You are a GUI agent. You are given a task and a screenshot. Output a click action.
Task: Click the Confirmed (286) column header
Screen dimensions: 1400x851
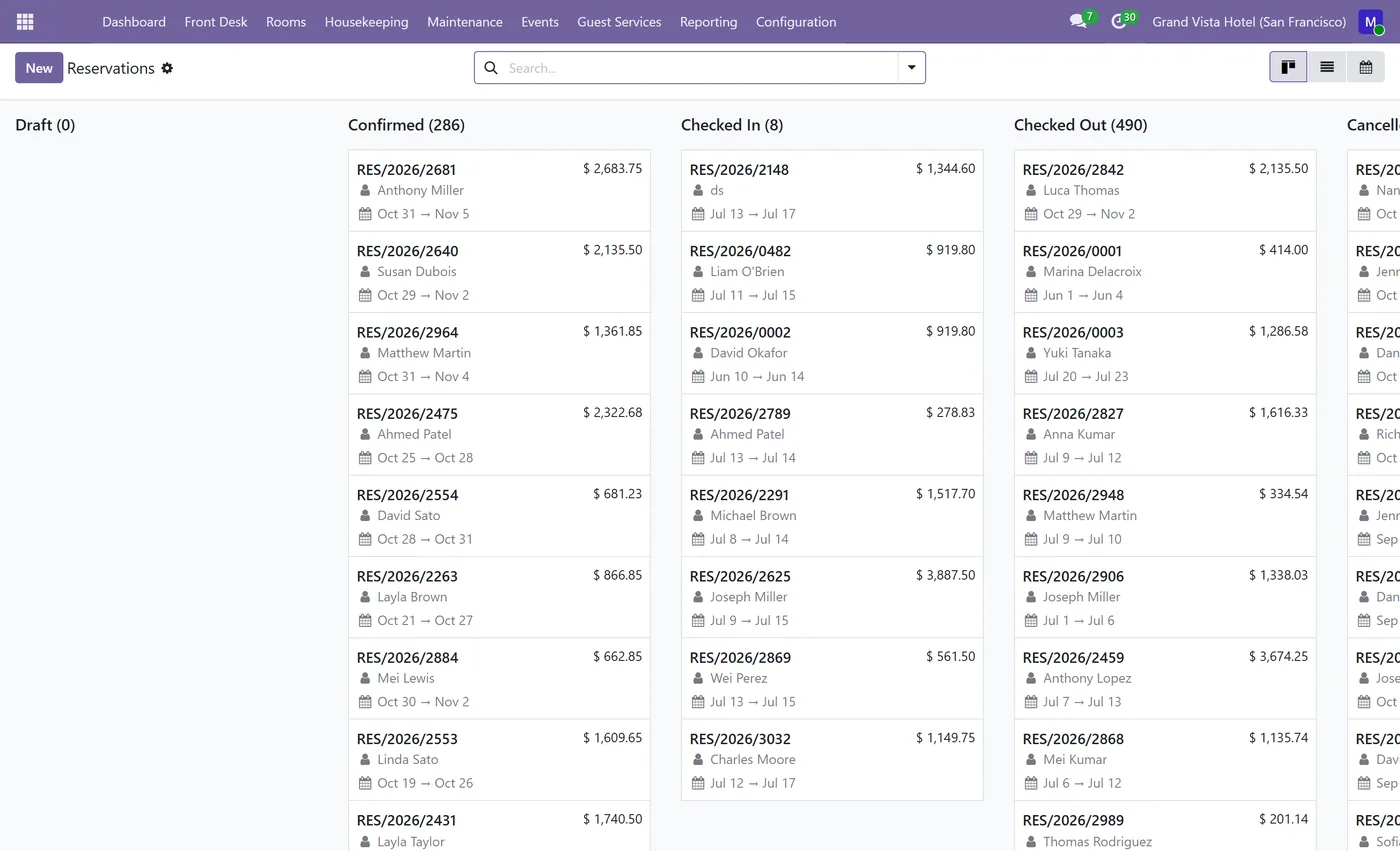[406, 125]
